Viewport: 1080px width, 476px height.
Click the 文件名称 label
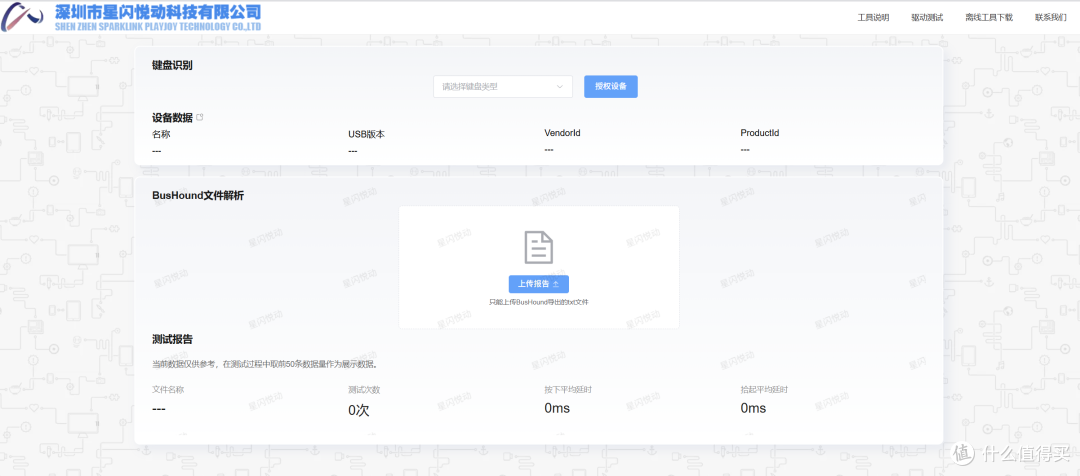[168, 389]
